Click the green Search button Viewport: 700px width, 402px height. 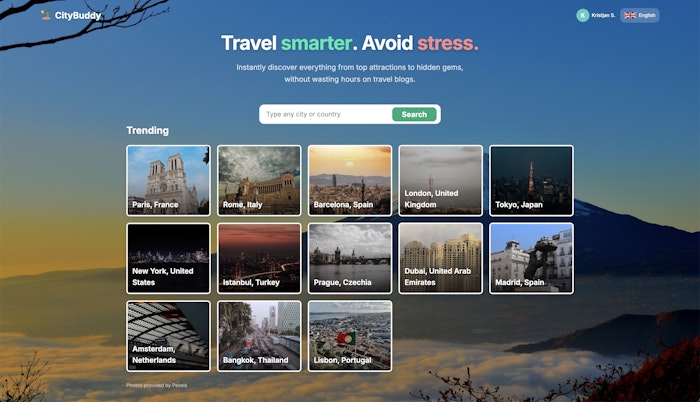point(414,114)
